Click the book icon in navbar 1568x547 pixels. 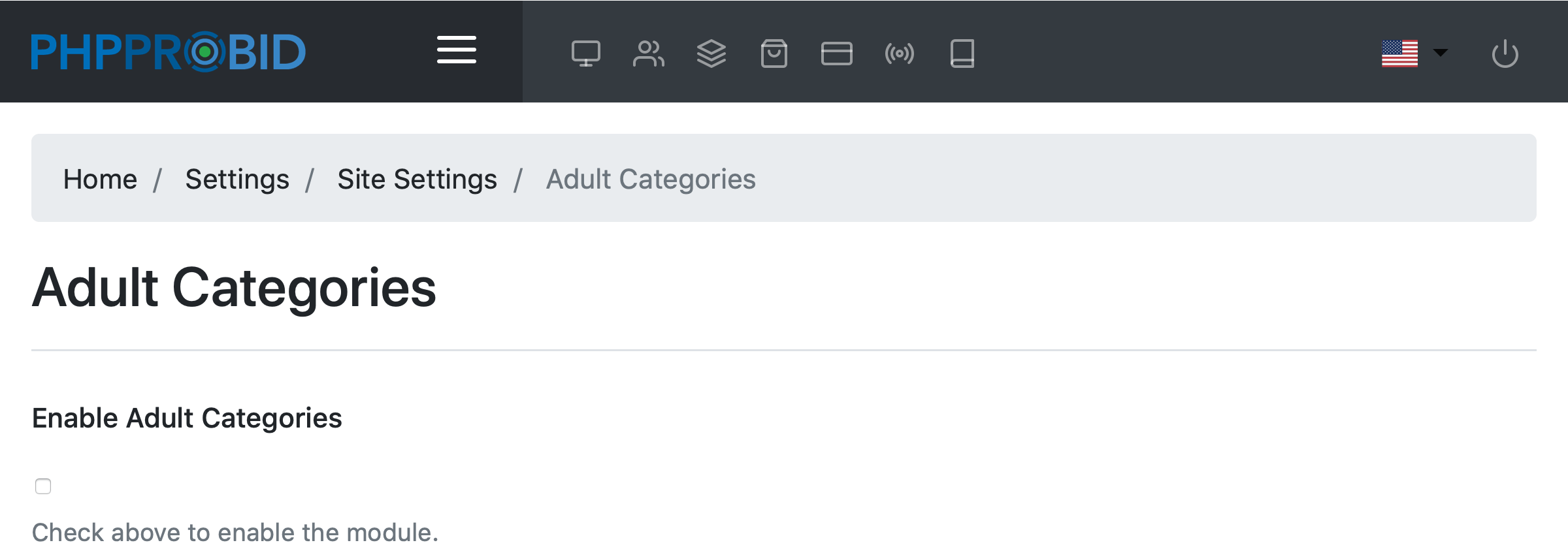[962, 54]
